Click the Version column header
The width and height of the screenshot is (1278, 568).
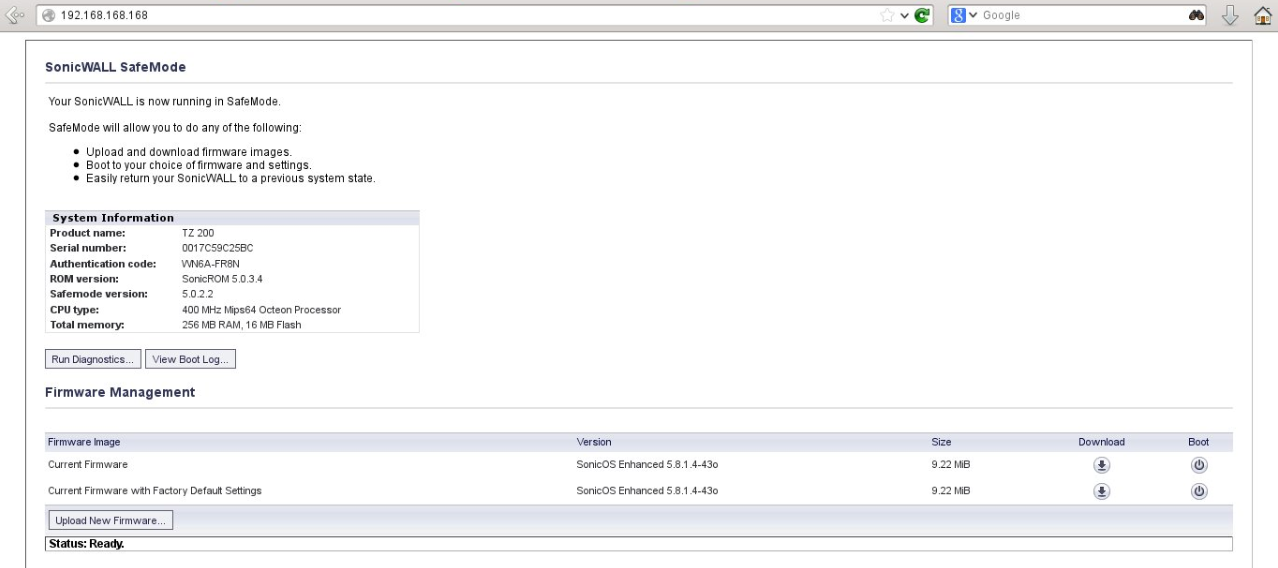click(x=594, y=442)
